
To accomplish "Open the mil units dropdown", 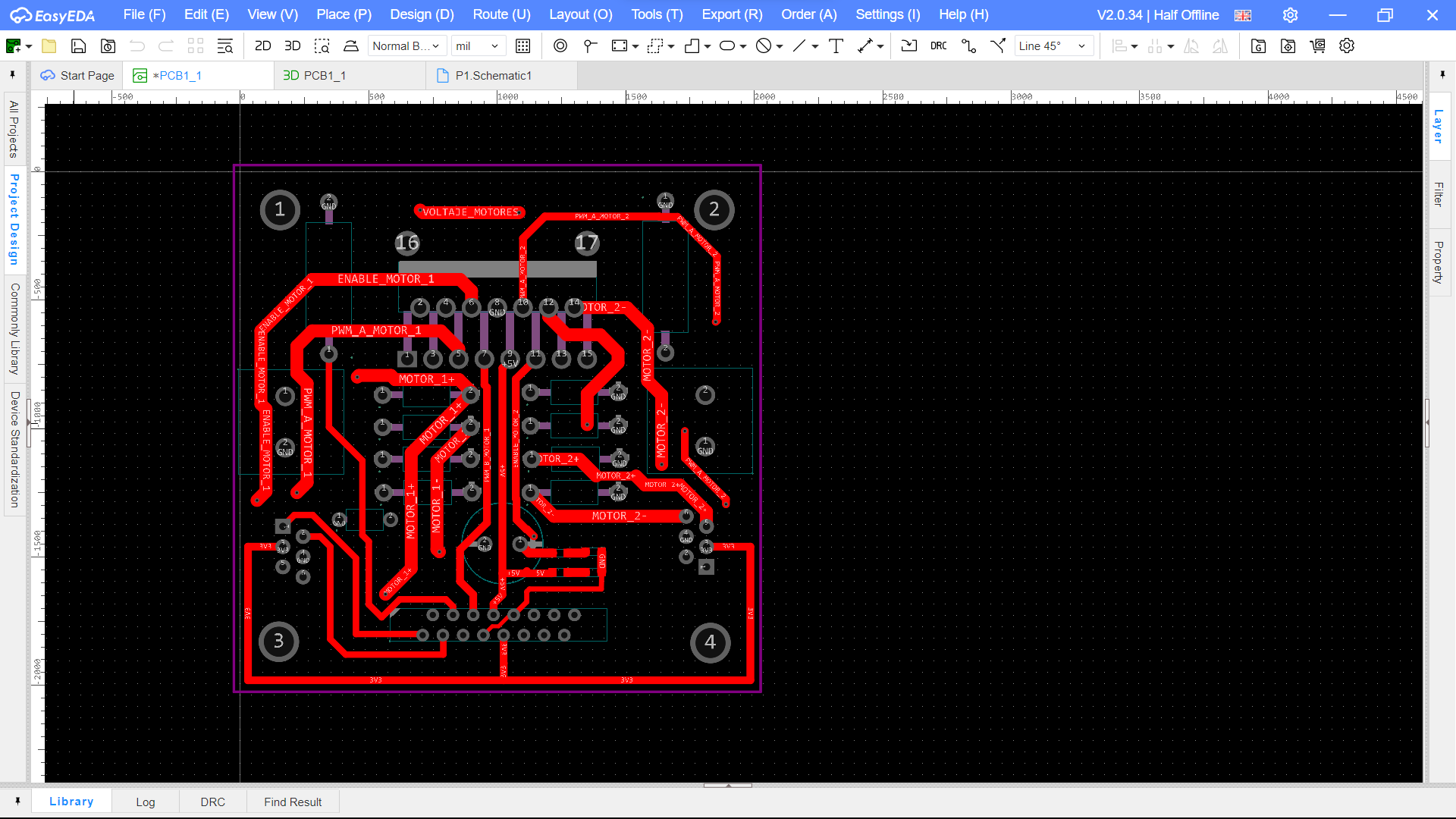I will click(478, 46).
